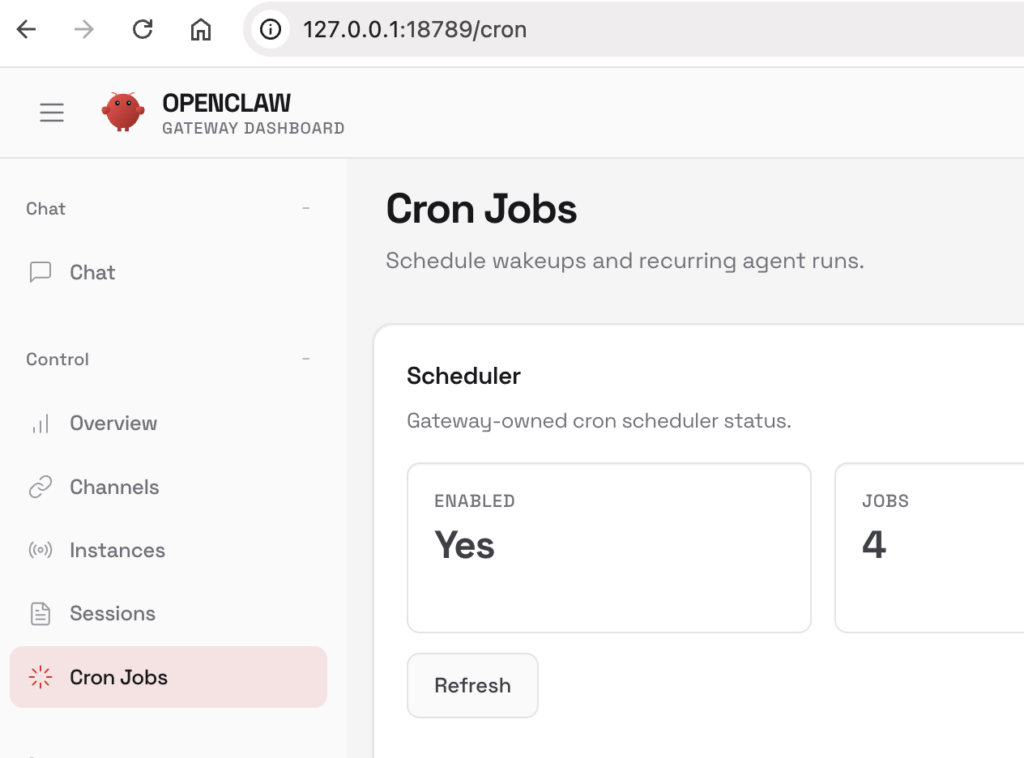The width and height of the screenshot is (1024, 758).
Task: Click the Cron Jobs spinner icon
Action: (40, 677)
